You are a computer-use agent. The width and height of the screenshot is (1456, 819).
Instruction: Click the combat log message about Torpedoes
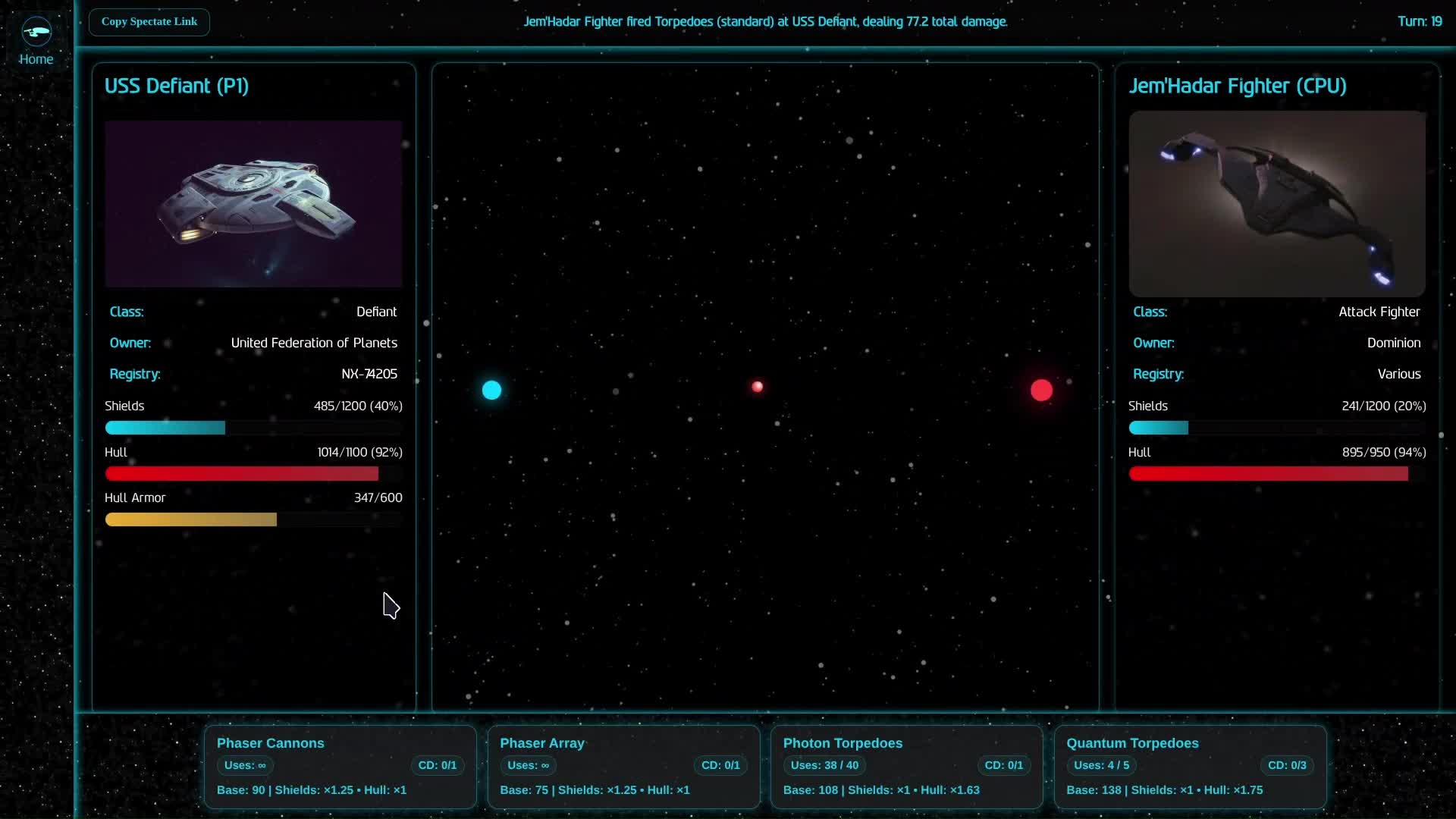765,21
